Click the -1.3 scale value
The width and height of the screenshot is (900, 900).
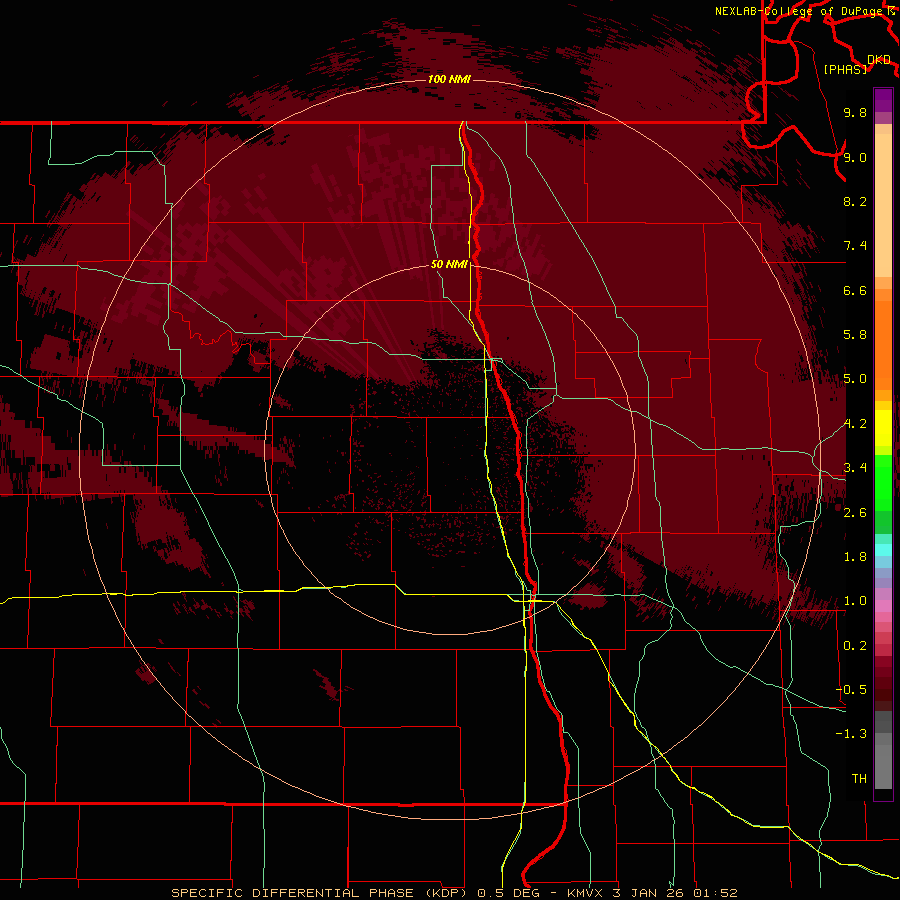click(851, 734)
